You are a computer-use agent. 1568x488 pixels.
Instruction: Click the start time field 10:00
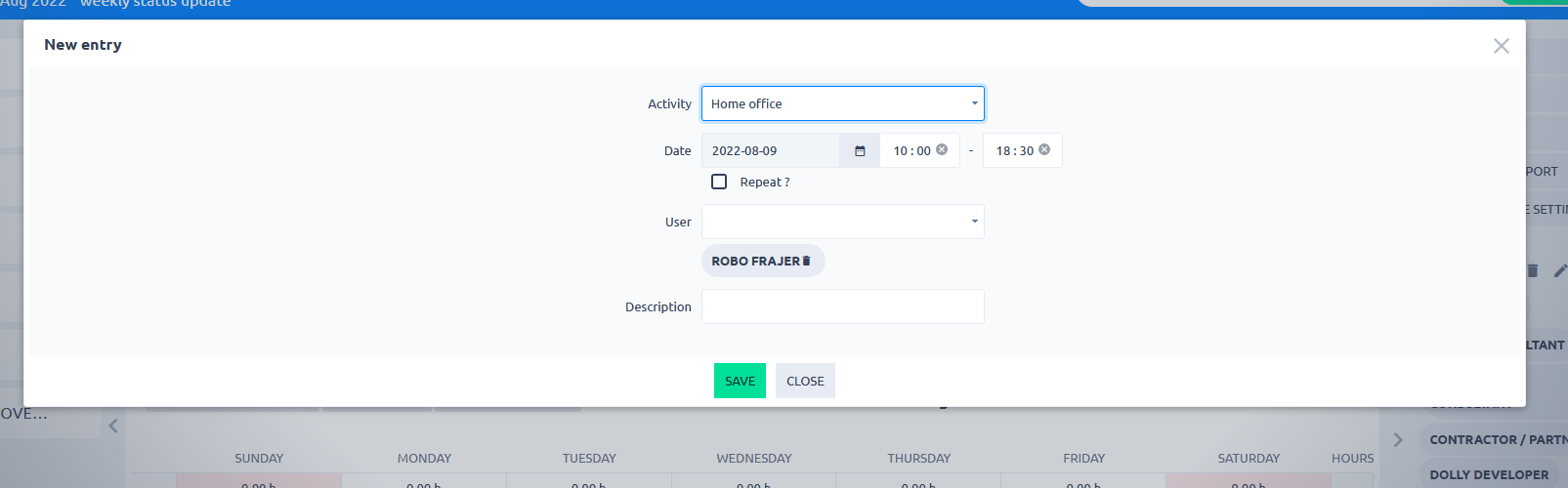click(x=911, y=151)
